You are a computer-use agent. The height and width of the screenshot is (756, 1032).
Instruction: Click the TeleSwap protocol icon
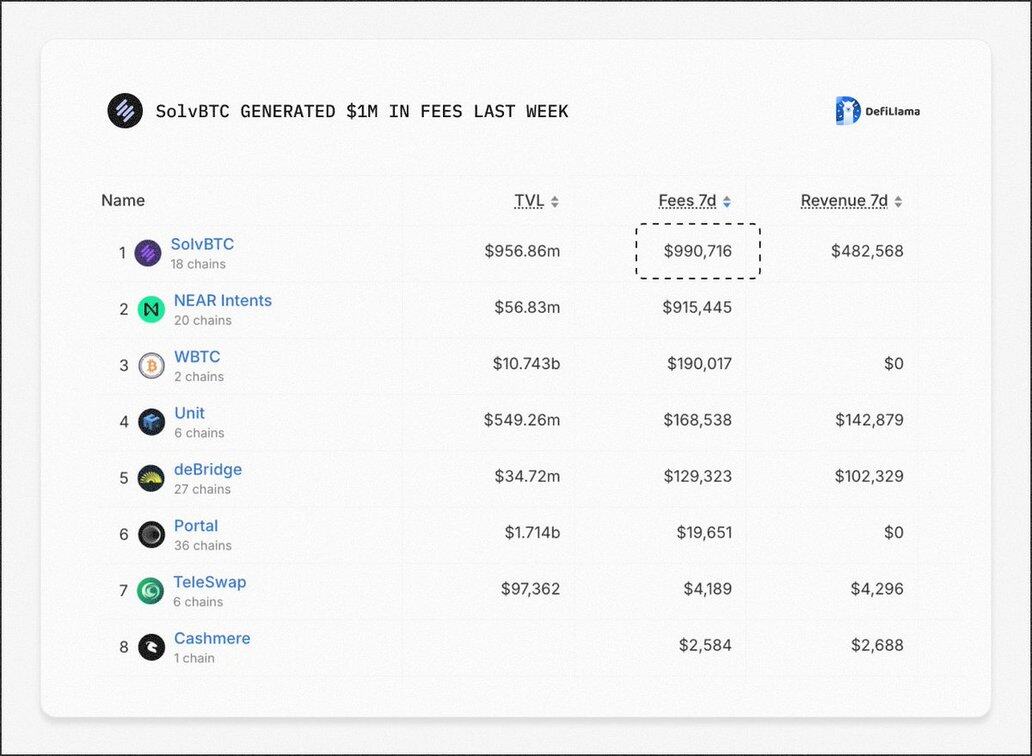(x=151, y=591)
